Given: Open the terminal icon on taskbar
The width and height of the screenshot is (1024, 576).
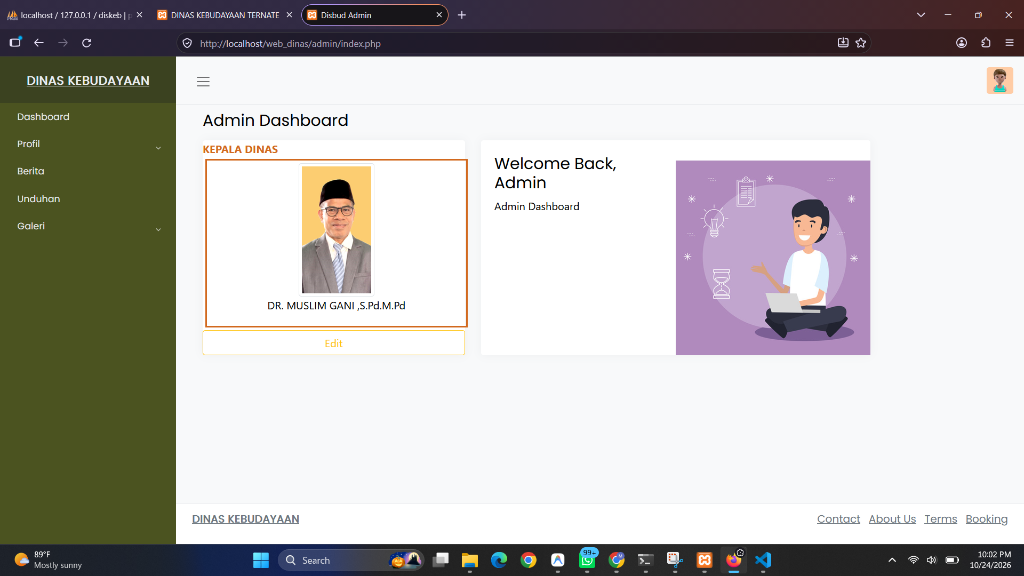Looking at the screenshot, I should click(645, 560).
